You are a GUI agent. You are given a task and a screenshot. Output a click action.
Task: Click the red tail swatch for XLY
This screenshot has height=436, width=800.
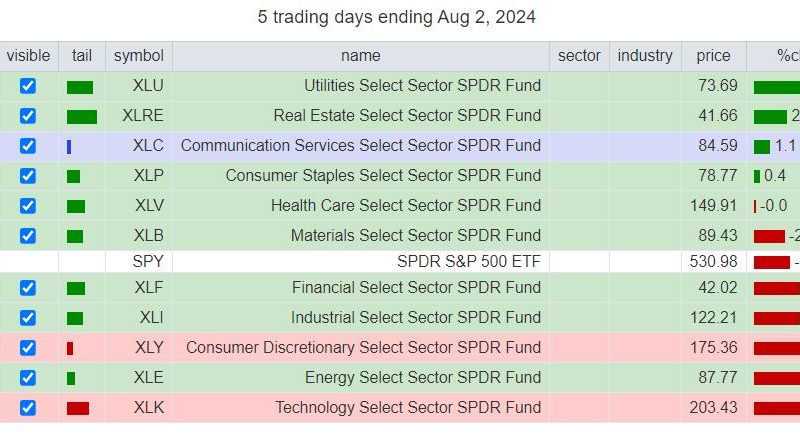tap(70, 348)
